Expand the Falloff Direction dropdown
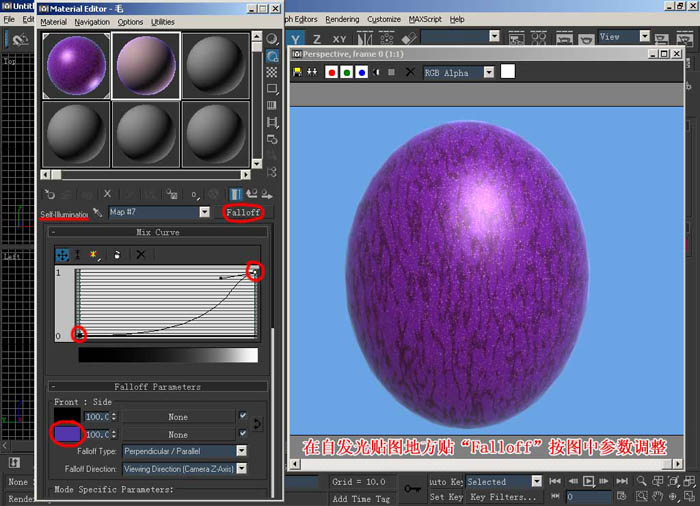 pos(241,468)
